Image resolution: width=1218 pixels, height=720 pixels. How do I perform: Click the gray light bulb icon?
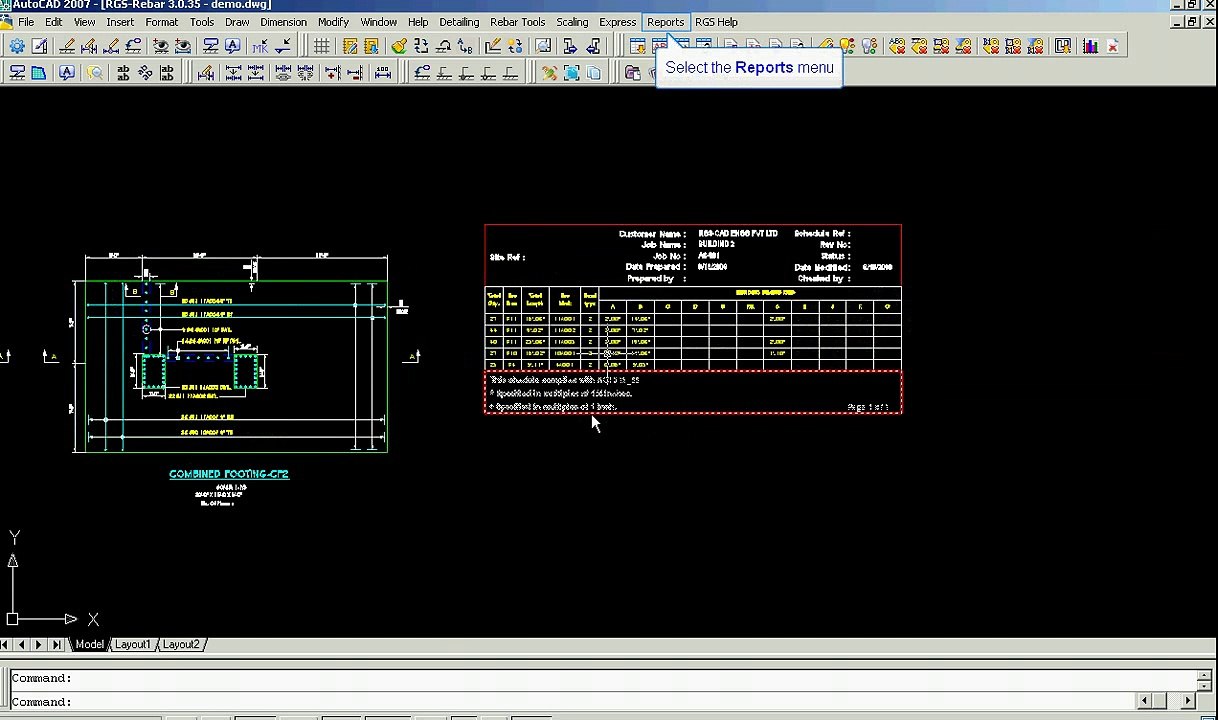(868, 46)
